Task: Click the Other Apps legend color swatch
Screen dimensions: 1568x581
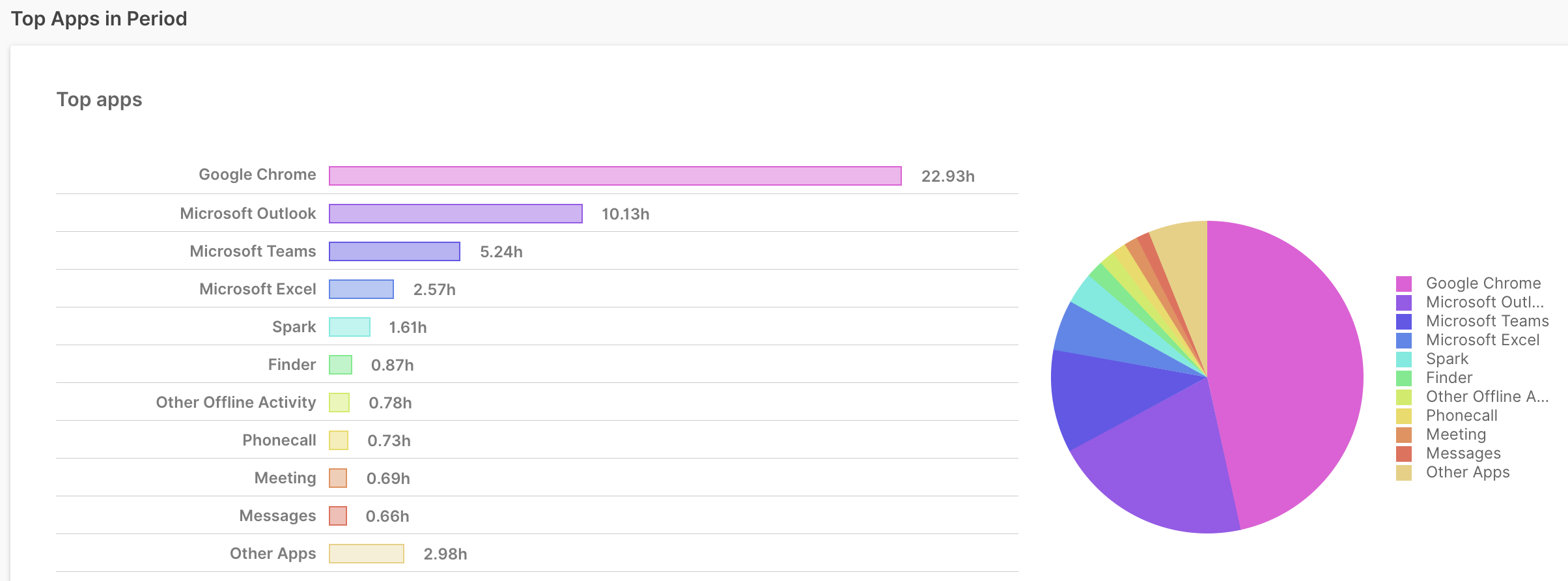Action: pyautogui.click(x=1404, y=472)
